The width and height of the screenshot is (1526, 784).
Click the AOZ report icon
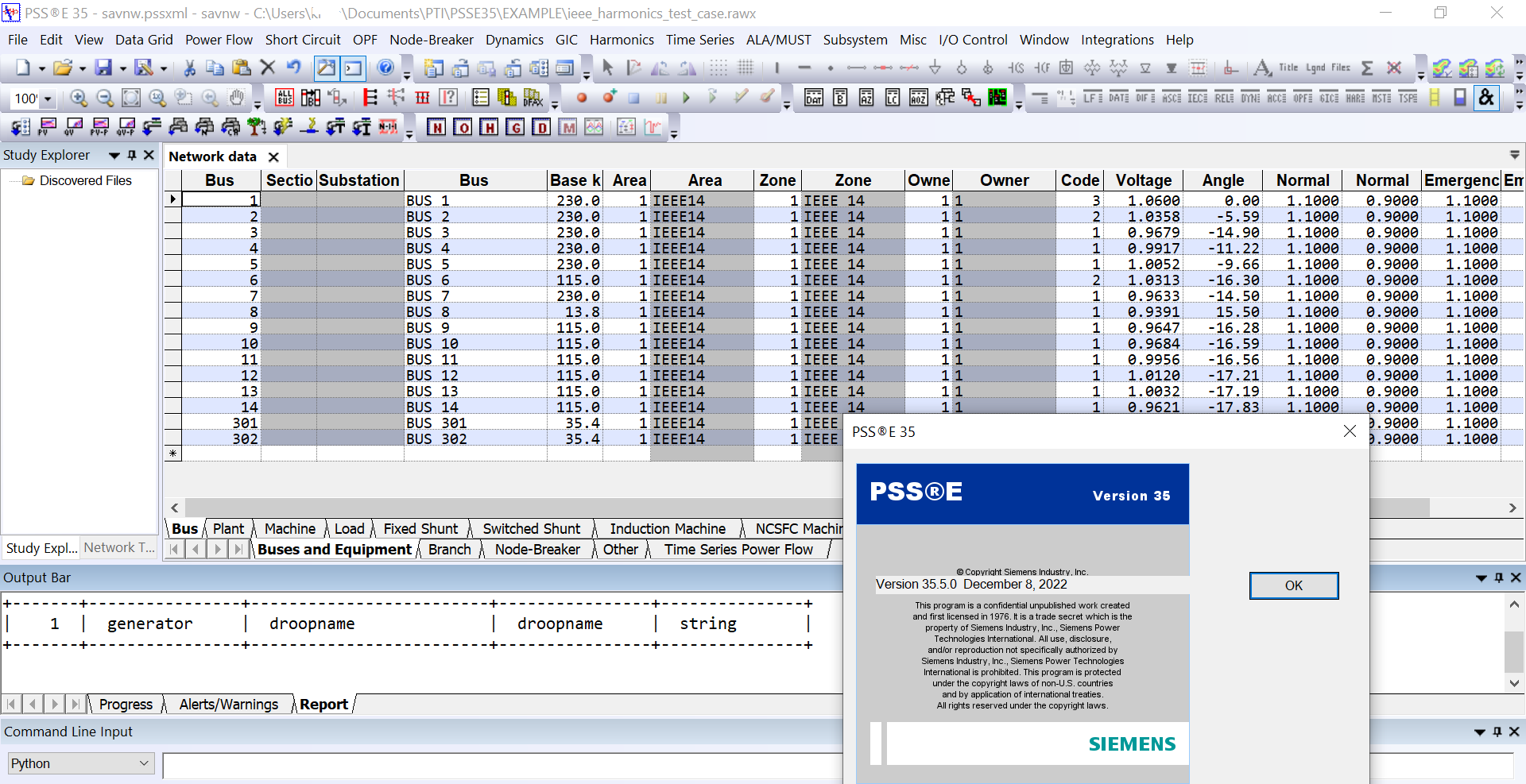(919, 98)
